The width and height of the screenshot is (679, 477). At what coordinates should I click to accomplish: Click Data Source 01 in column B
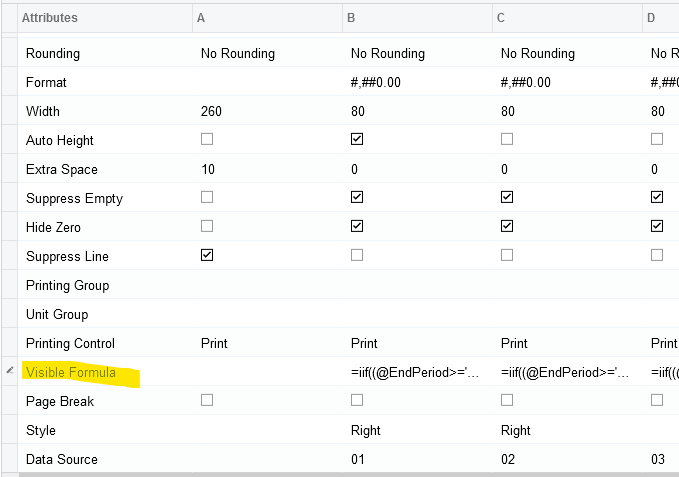417,459
